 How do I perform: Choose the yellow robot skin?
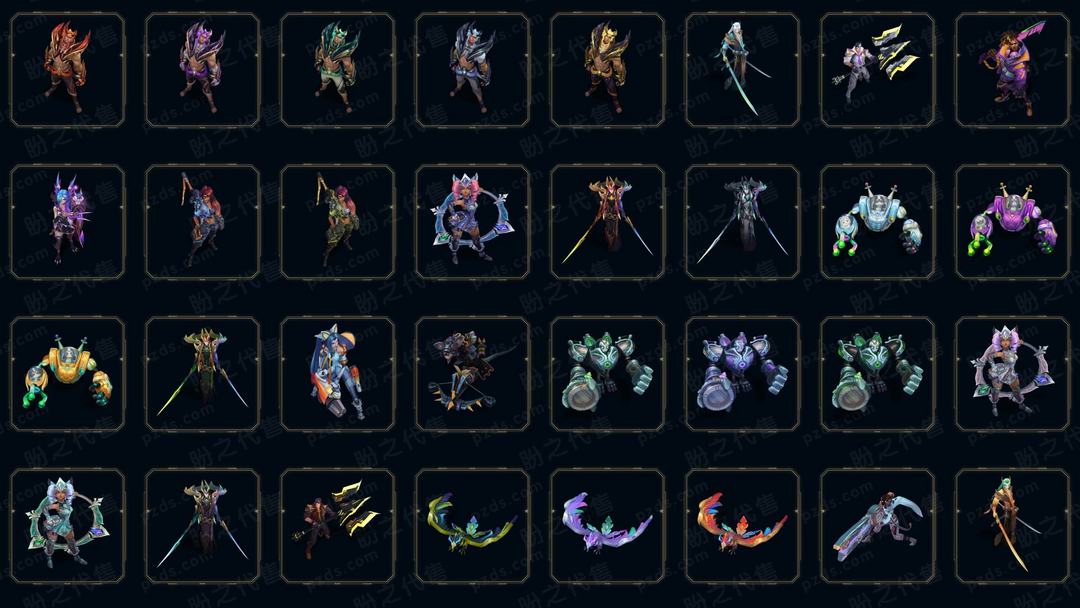pos(68,374)
